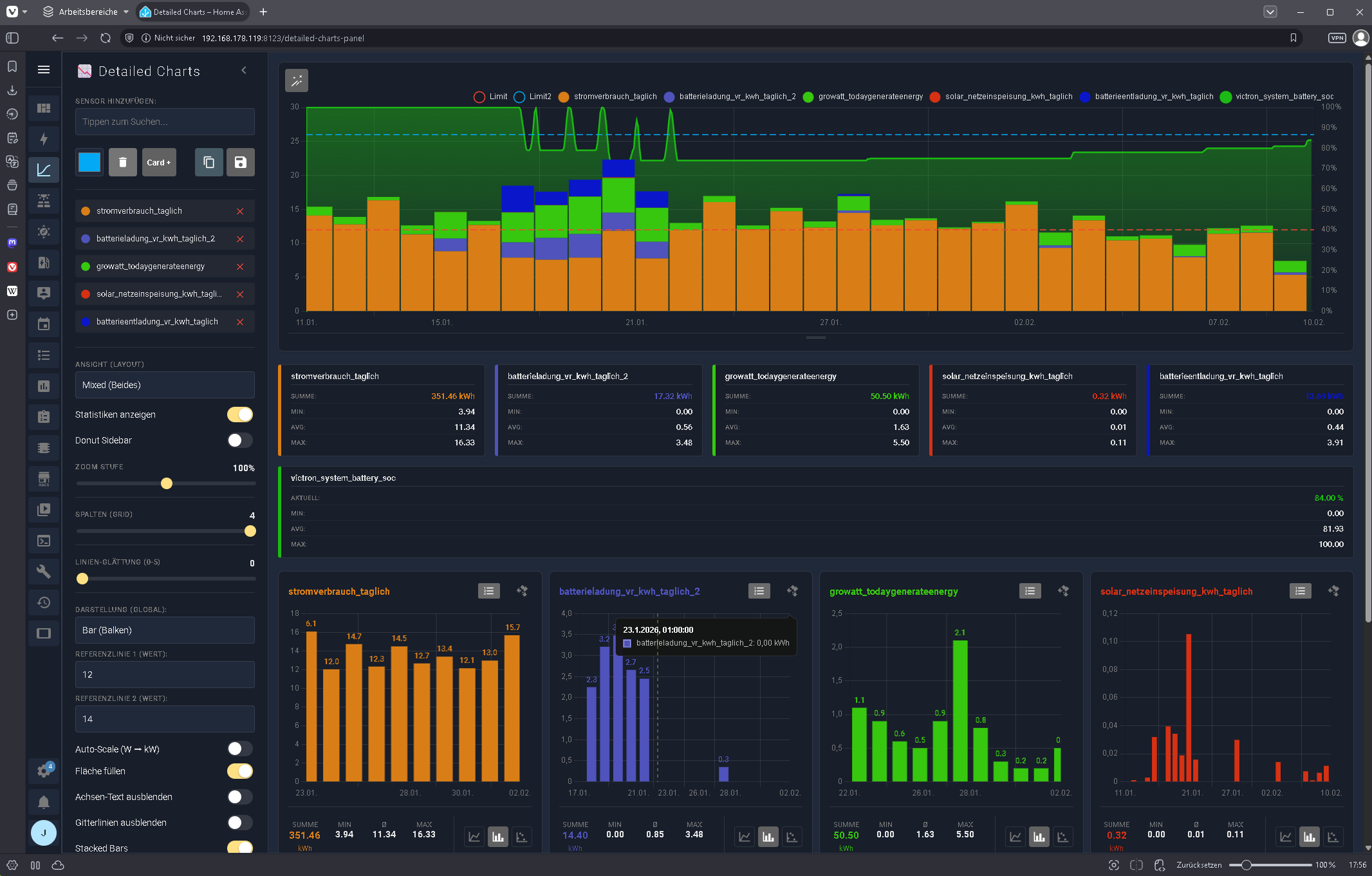Turn off Fläche füllen toggle

click(x=240, y=771)
